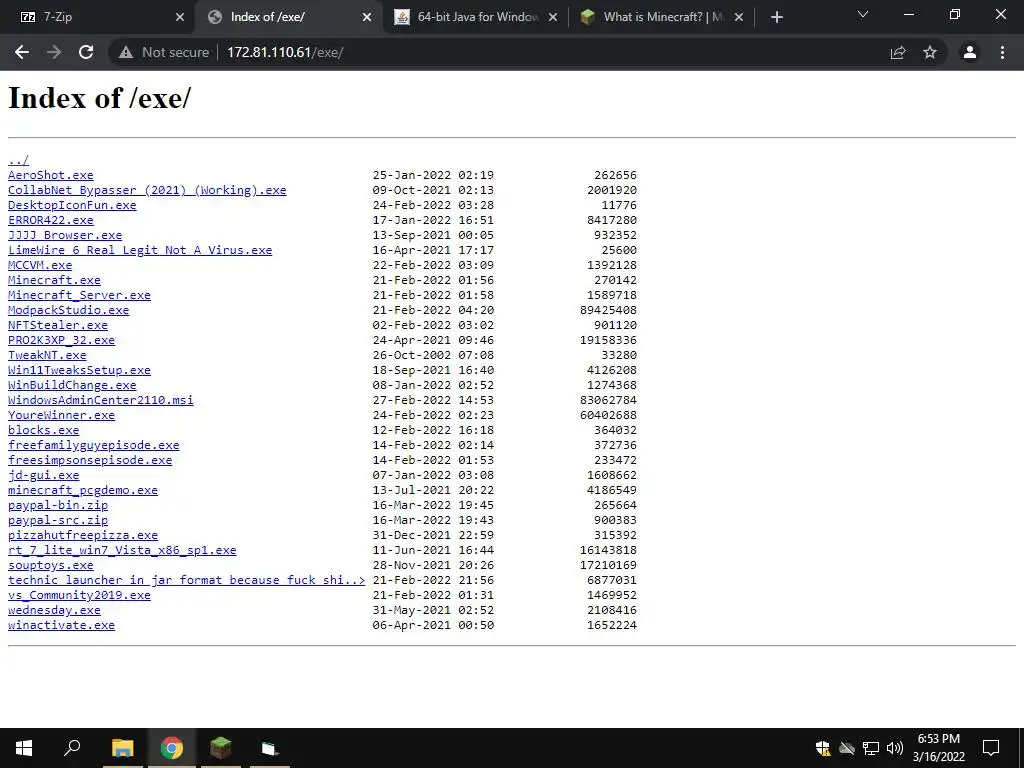This screenshot has height=768, width=1024.
Task: Close the Index of /exe/ tab
Action: coord(367,18)
